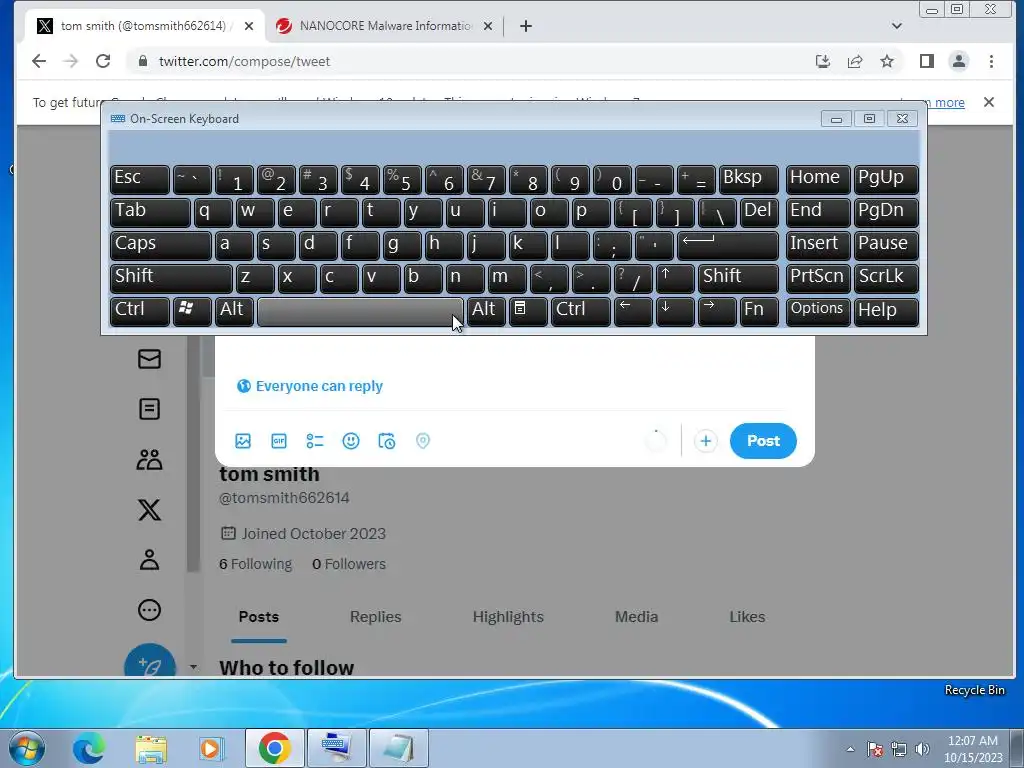Open the Replies profile tab
This screenshot has height=768, width=1024.
376,616
